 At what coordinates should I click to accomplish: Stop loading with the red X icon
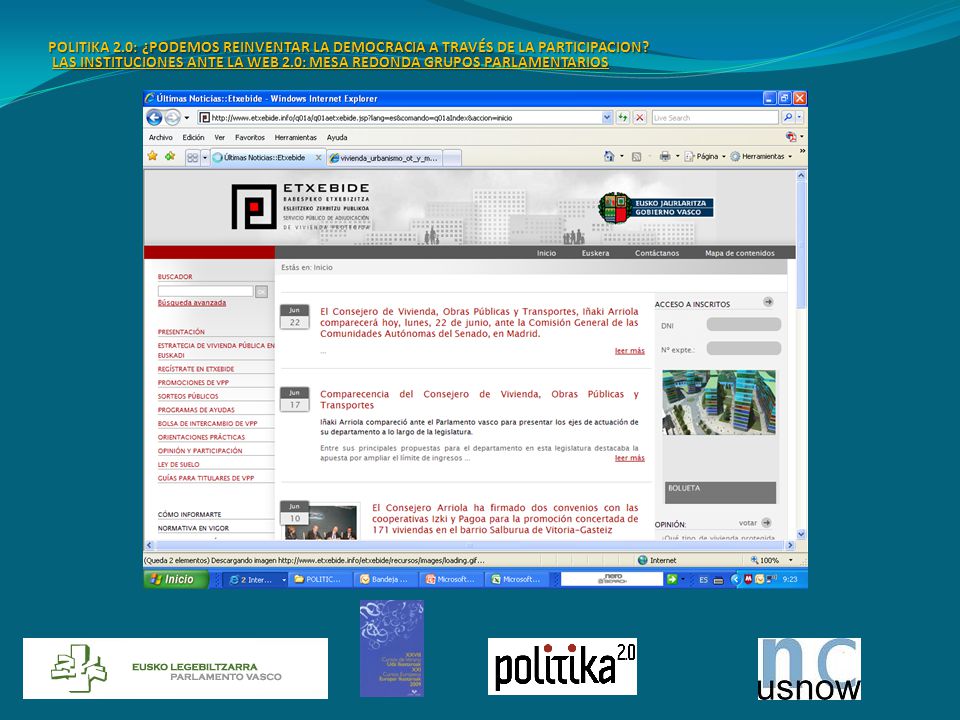click(639, 118)
